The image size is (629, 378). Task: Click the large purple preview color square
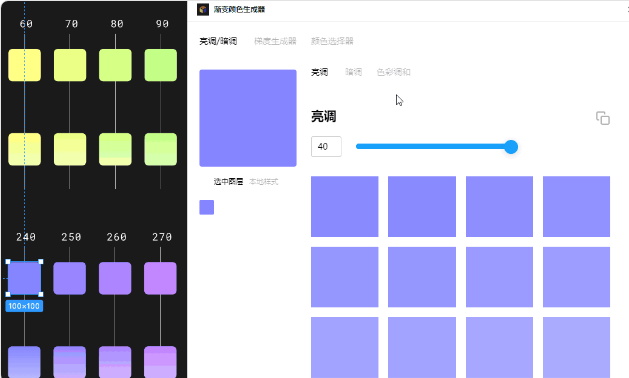[248, 118]
